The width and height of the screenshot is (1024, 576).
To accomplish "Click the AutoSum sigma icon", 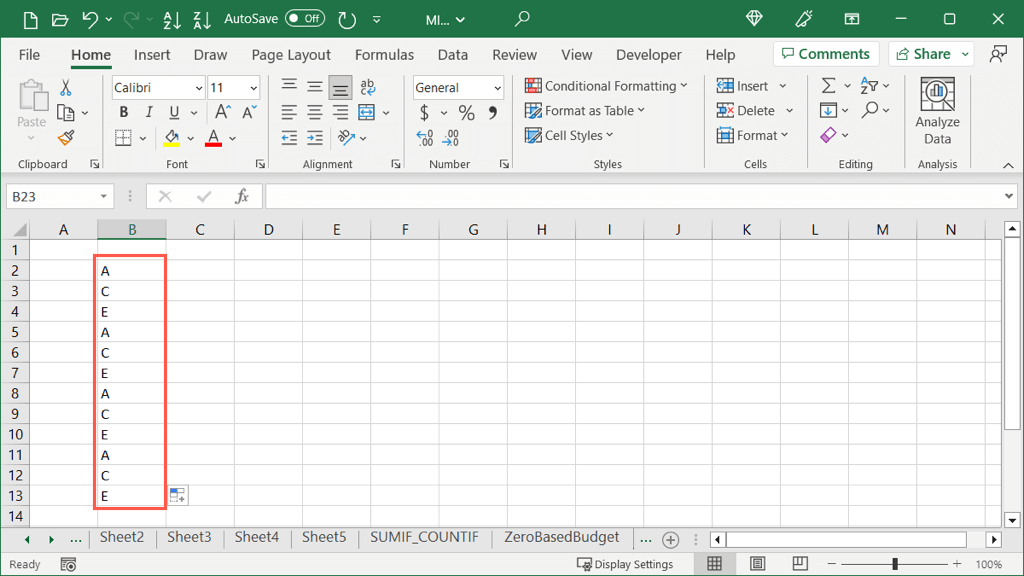I will 828,86.
